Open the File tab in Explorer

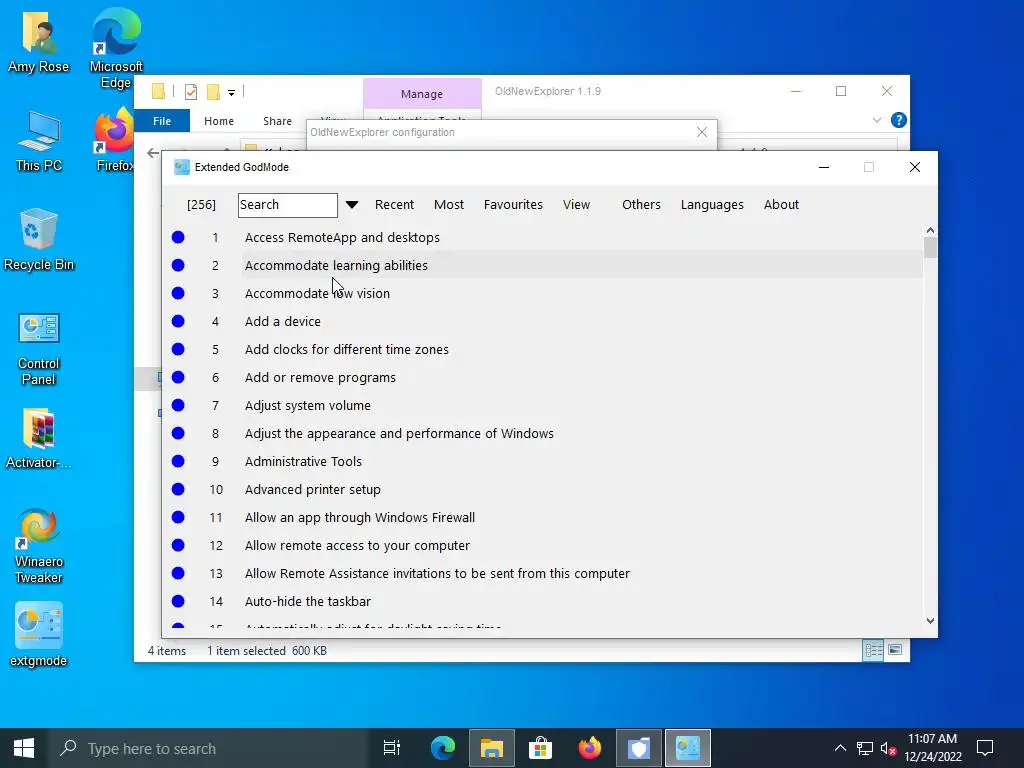coord(162,121)
